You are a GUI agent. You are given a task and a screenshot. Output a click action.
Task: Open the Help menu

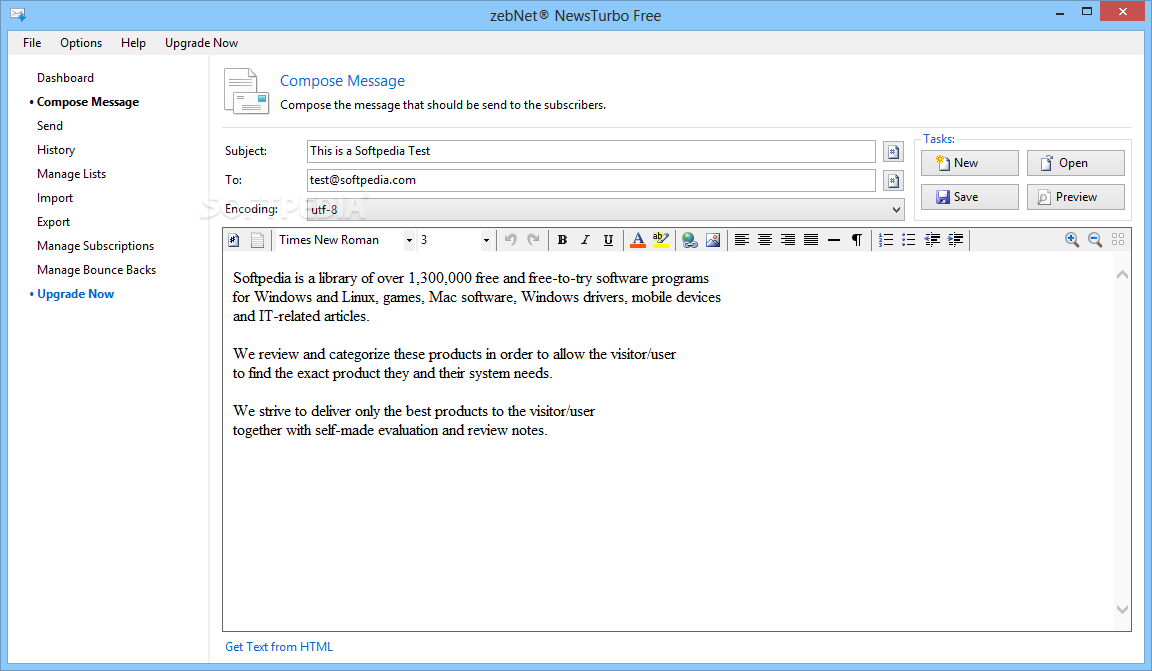[x=133, y=43]
